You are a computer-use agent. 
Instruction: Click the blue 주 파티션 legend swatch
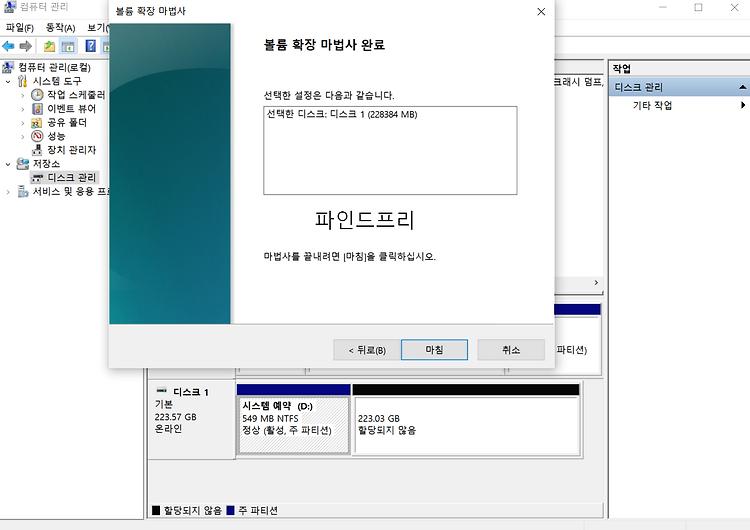230,510
